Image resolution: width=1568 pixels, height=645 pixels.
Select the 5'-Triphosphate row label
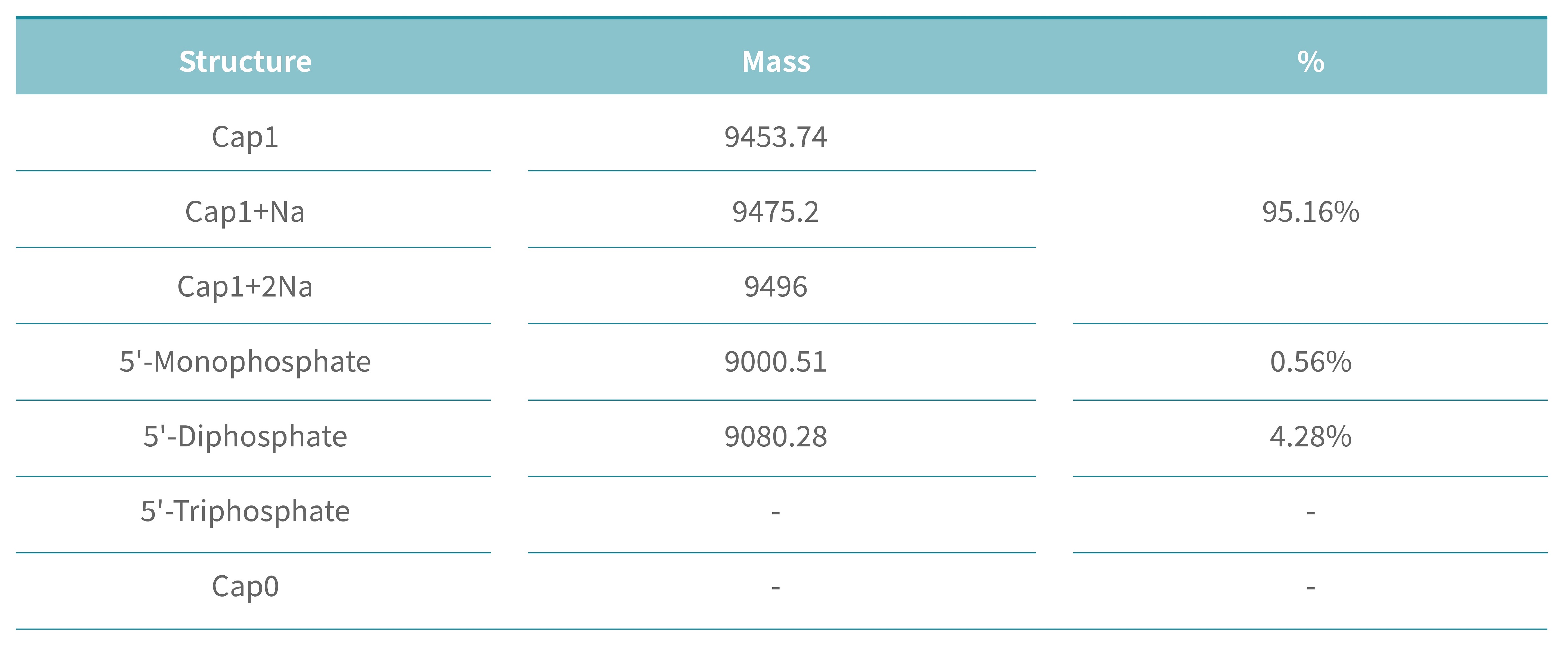(245, 511)
